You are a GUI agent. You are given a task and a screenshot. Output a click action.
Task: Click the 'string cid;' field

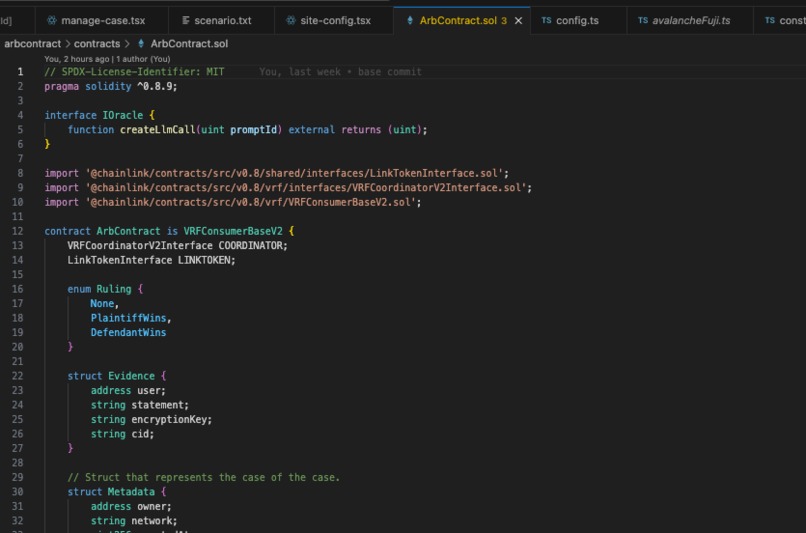tap(122, 434)
